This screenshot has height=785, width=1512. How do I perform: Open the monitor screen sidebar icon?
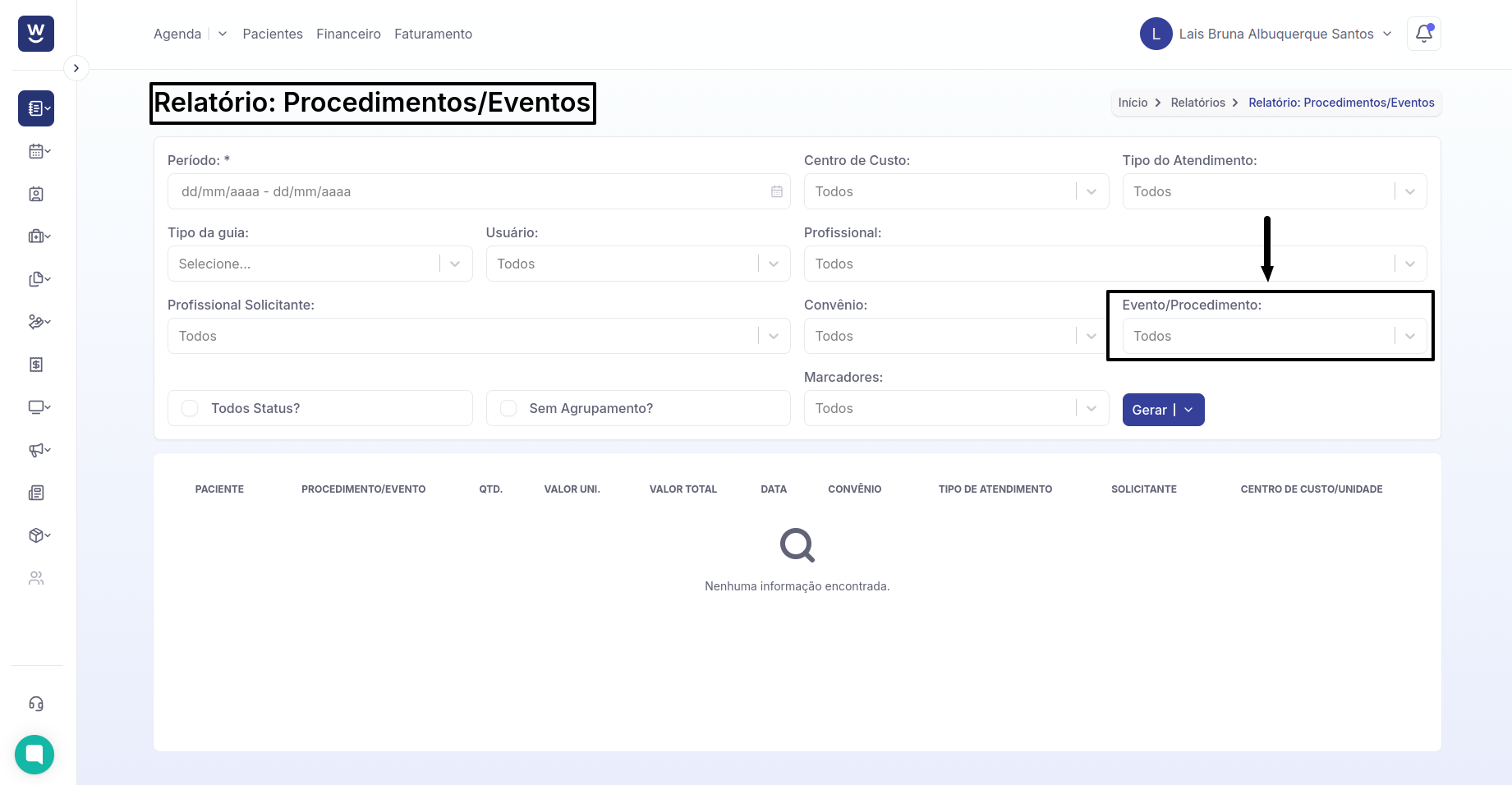(39, 407)
